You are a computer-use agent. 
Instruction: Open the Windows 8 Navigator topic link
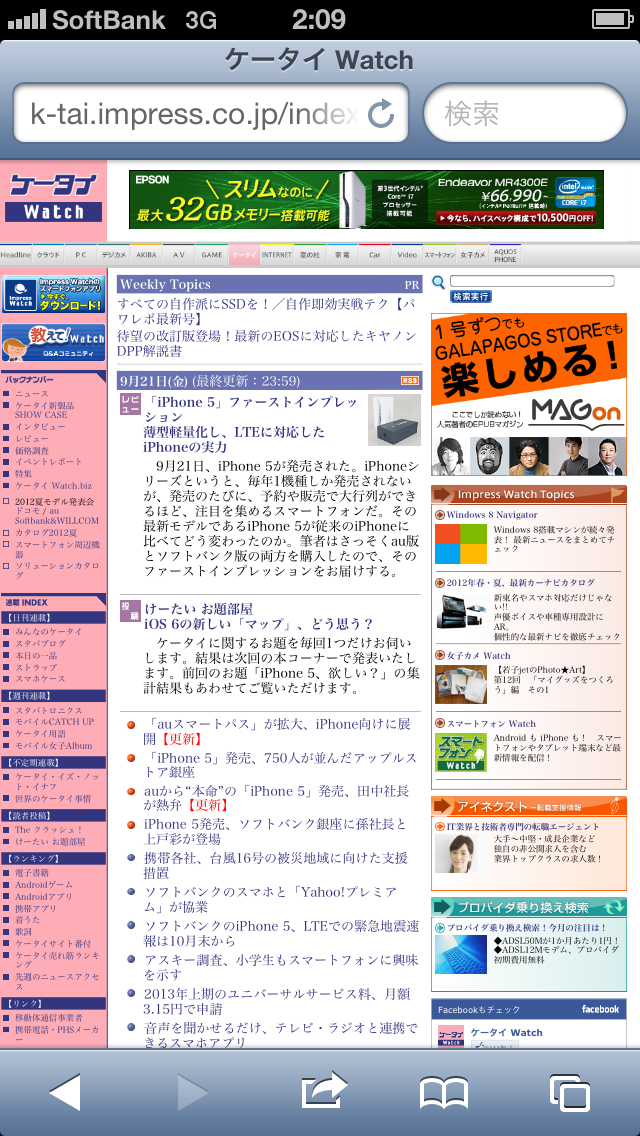[x=491, y=514]
